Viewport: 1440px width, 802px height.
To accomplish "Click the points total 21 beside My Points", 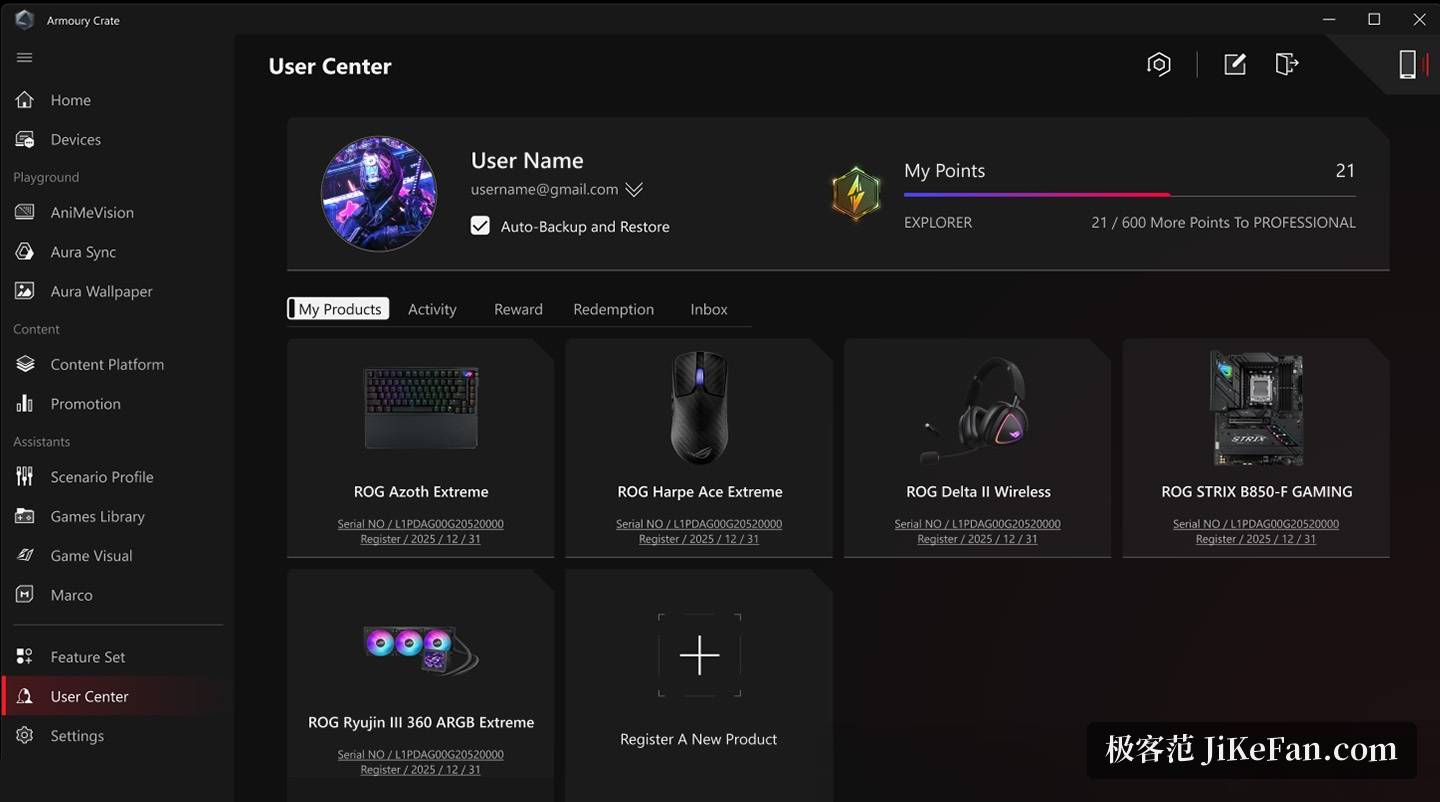I will (1346, 171).
